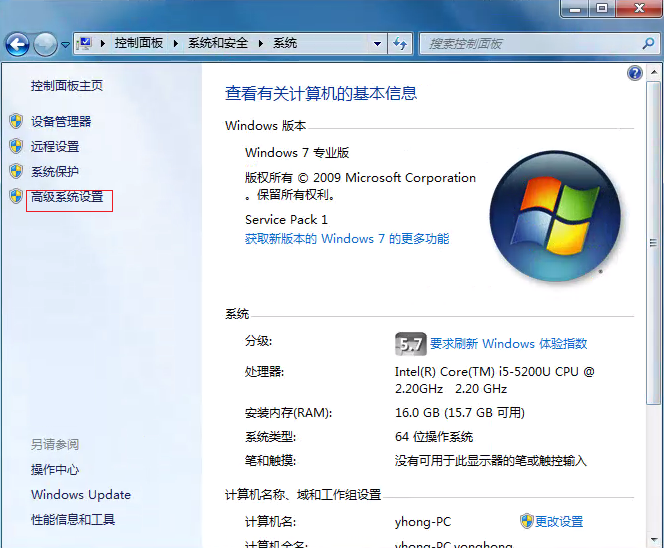Click the 16.0 GB (15.7 GB 可用) value
This screenshot has height=548, width=664.
[x=460, y=412]
